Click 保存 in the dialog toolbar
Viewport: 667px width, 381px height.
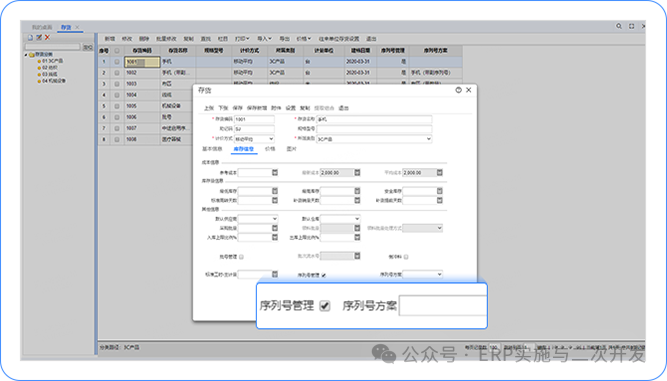tap(237, 108)
